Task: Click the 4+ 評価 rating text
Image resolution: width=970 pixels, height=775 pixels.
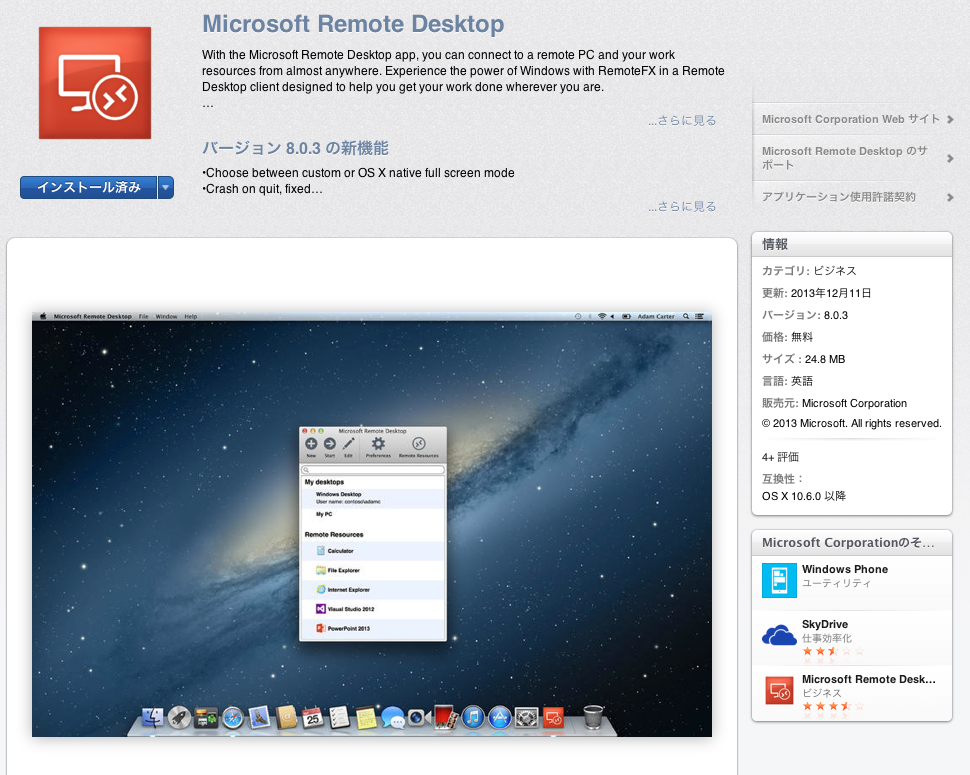Action: click(780, 457)
